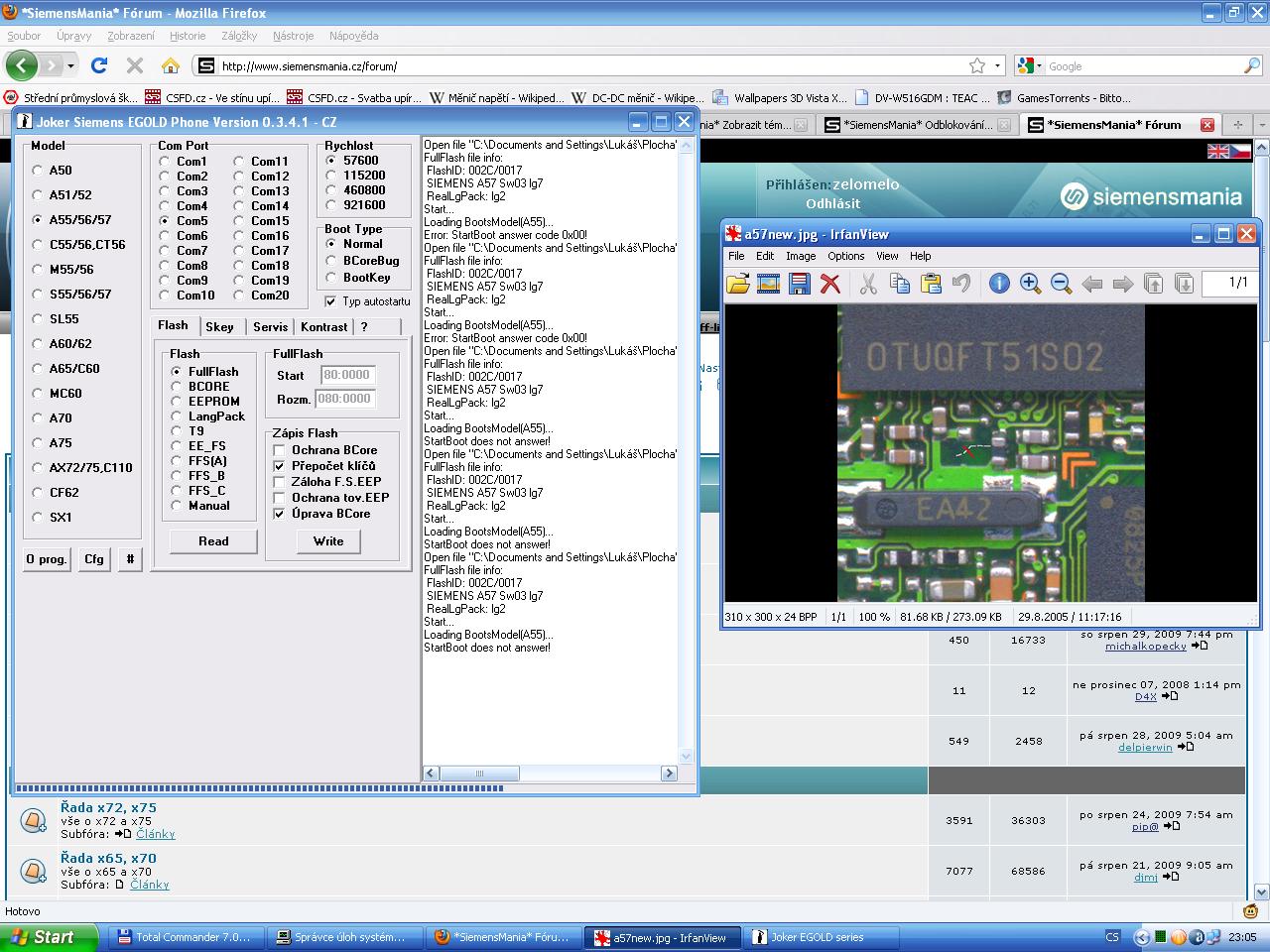Click the O prog. button
This screenshot has height=952, width=1270.
47,559
